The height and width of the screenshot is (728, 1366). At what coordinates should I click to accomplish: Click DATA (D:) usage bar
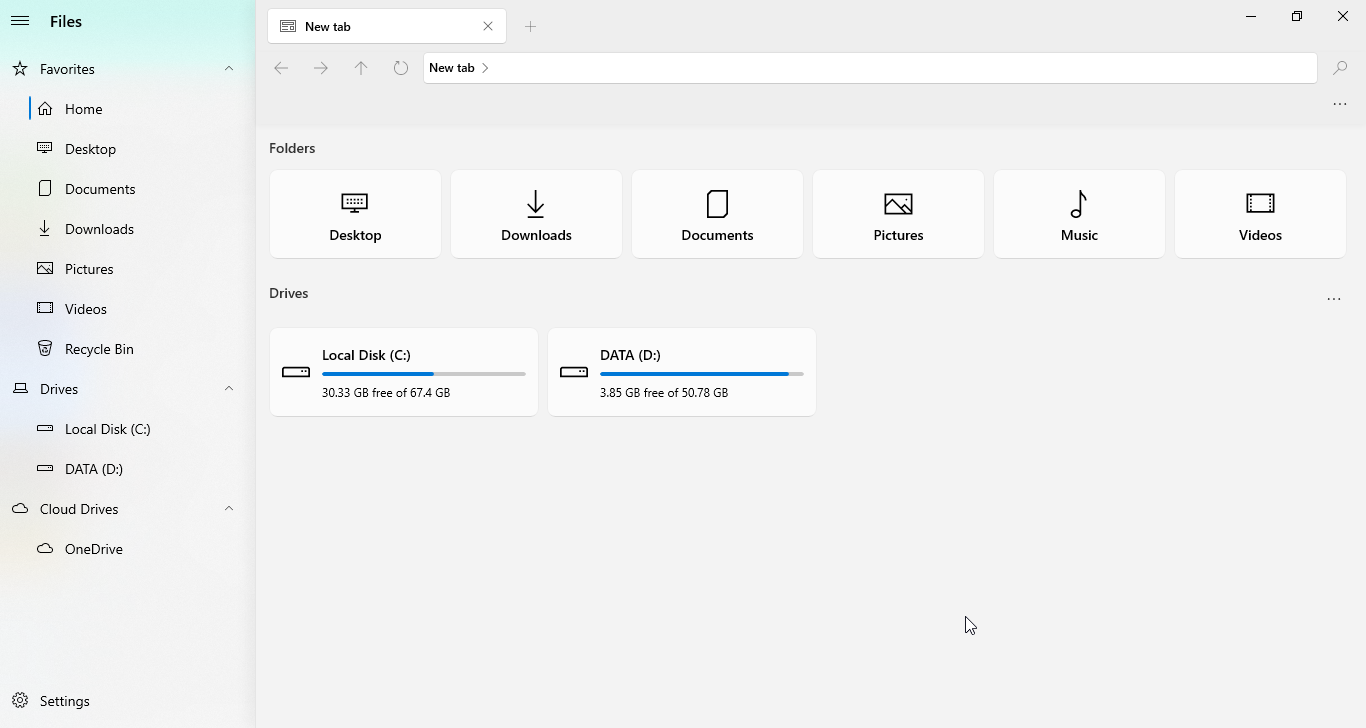pos(702,374)
